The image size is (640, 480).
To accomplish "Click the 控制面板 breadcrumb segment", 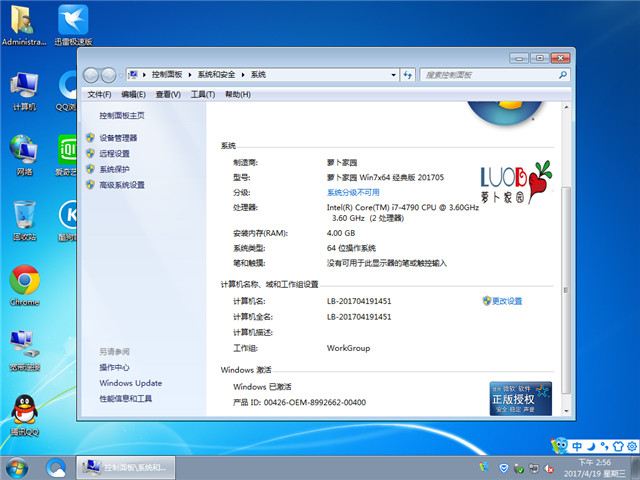I will (x=167, y=75).
